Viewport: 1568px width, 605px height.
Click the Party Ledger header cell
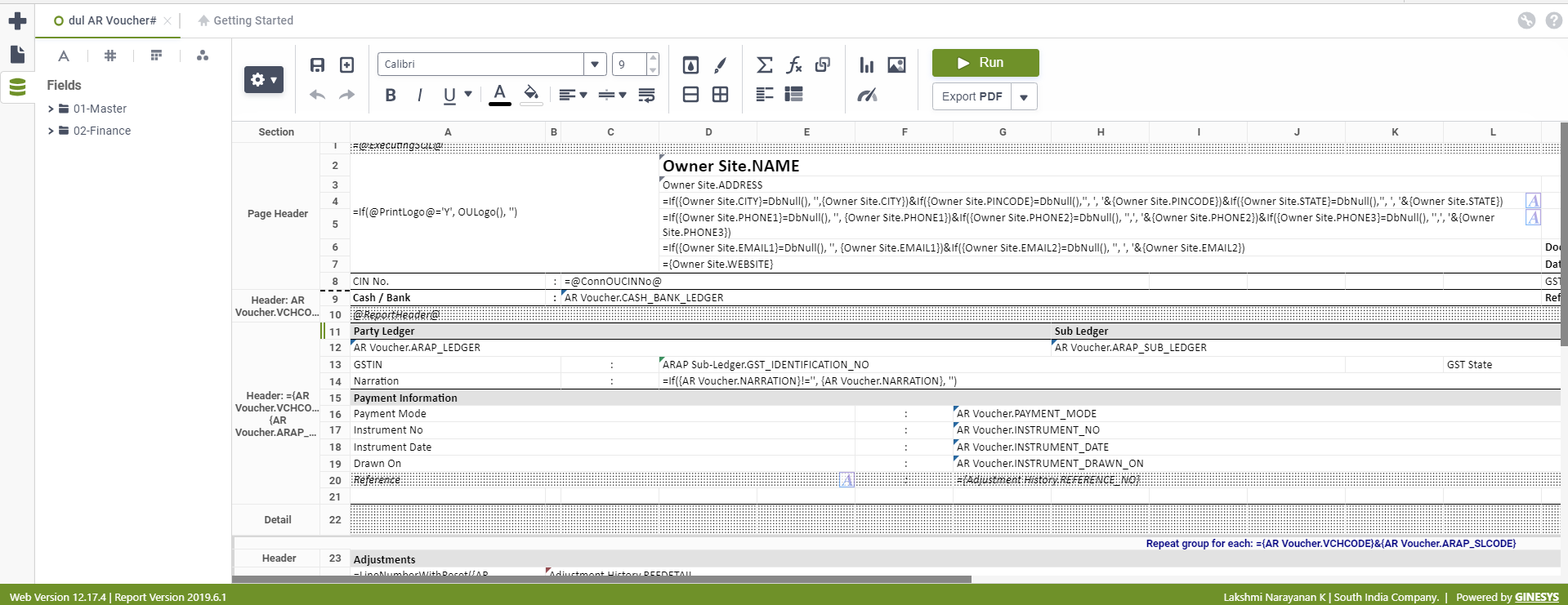[701, 331]
